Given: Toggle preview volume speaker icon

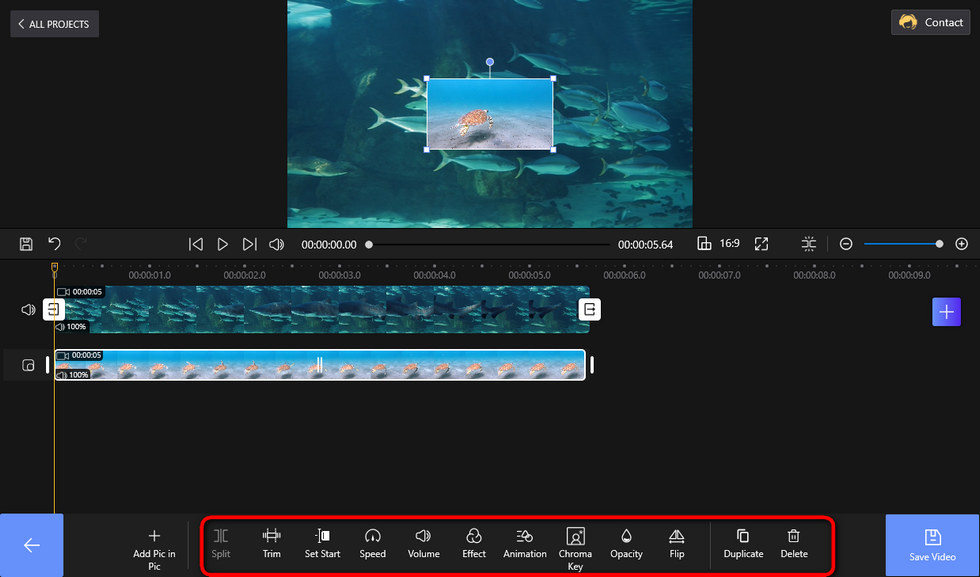Looking at the screenshot, I should tap(276, 244).
